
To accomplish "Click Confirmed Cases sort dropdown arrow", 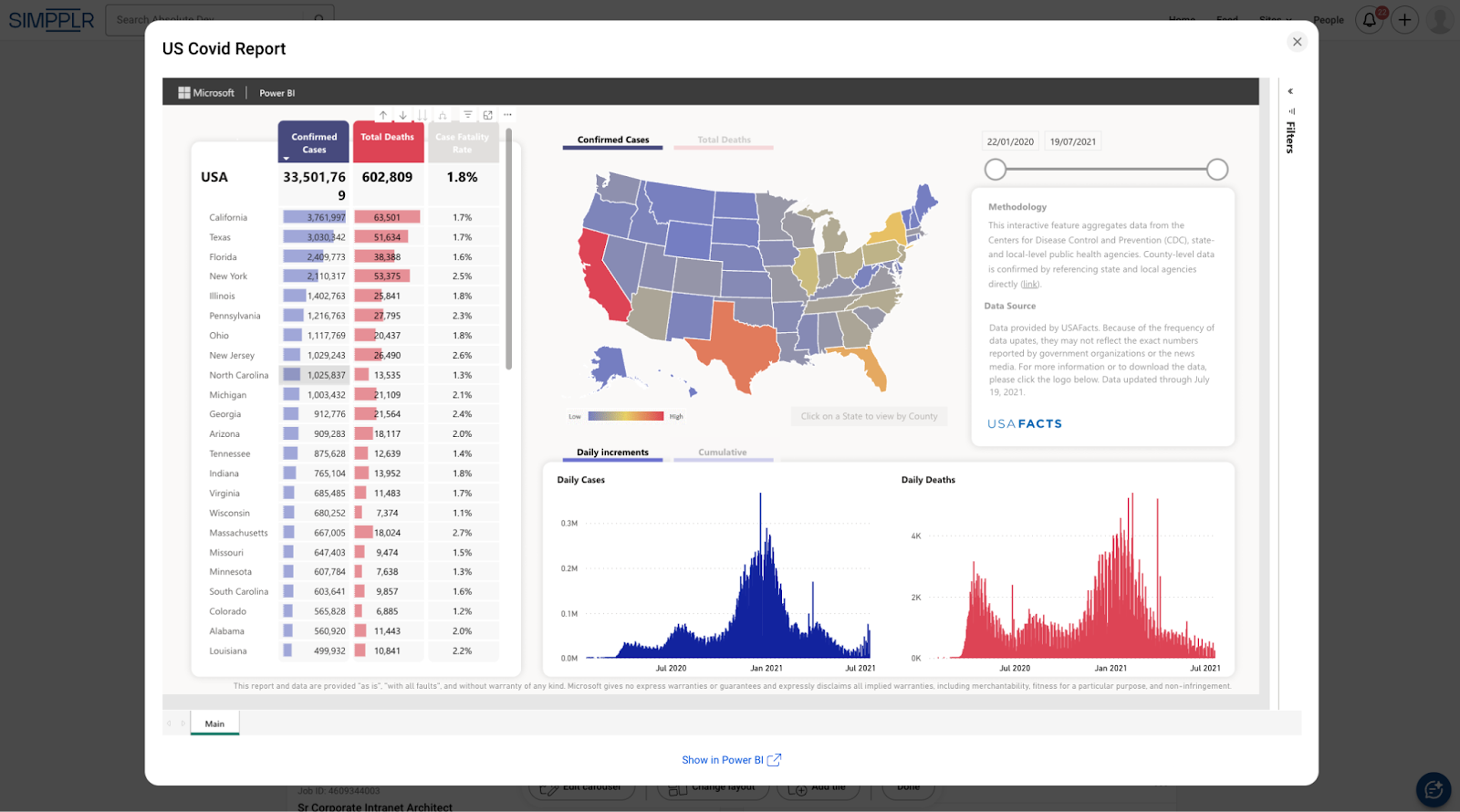I will (x=287, y=159).
